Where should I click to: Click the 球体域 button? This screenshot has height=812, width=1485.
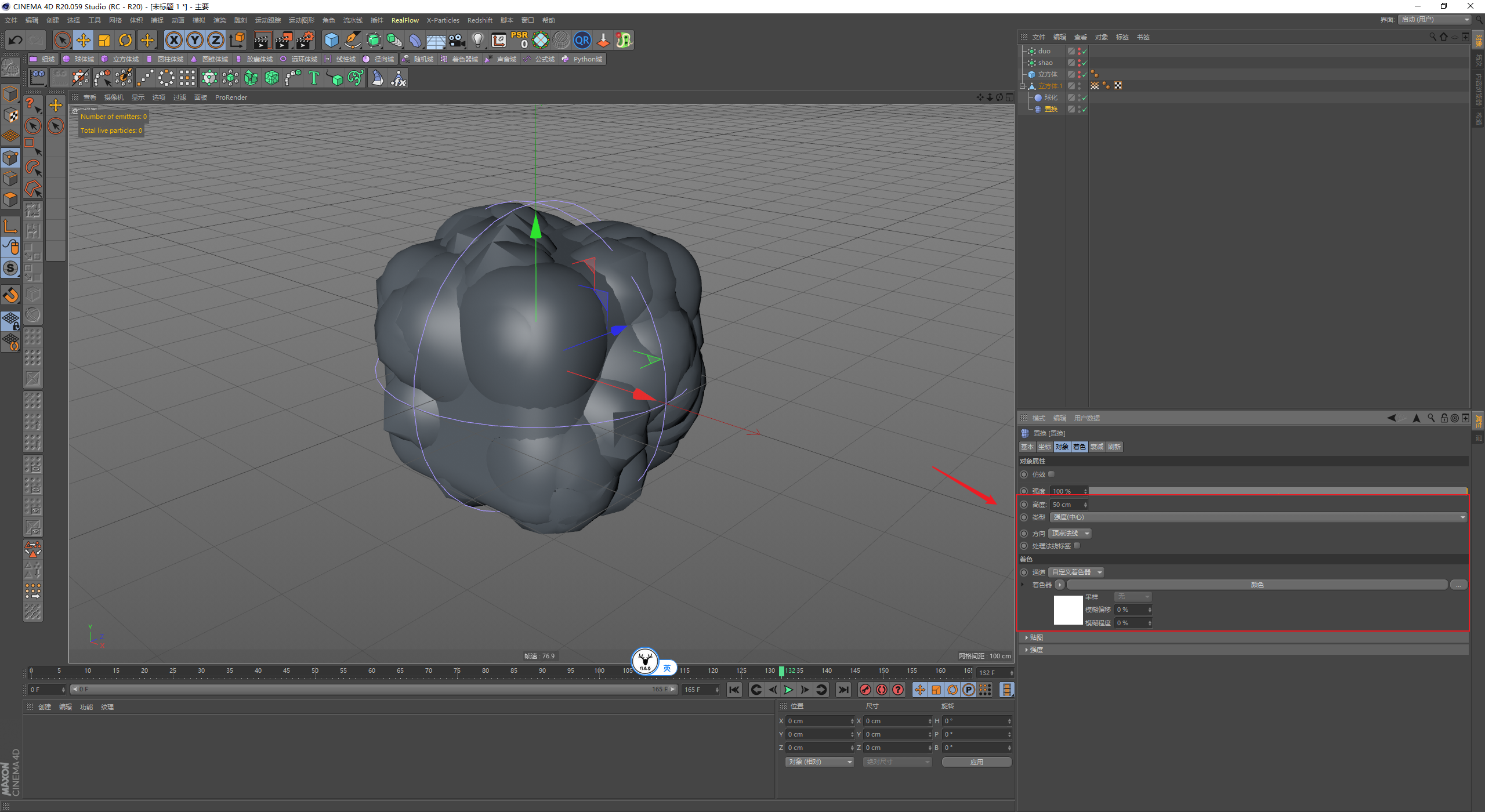tap(79, 59)
